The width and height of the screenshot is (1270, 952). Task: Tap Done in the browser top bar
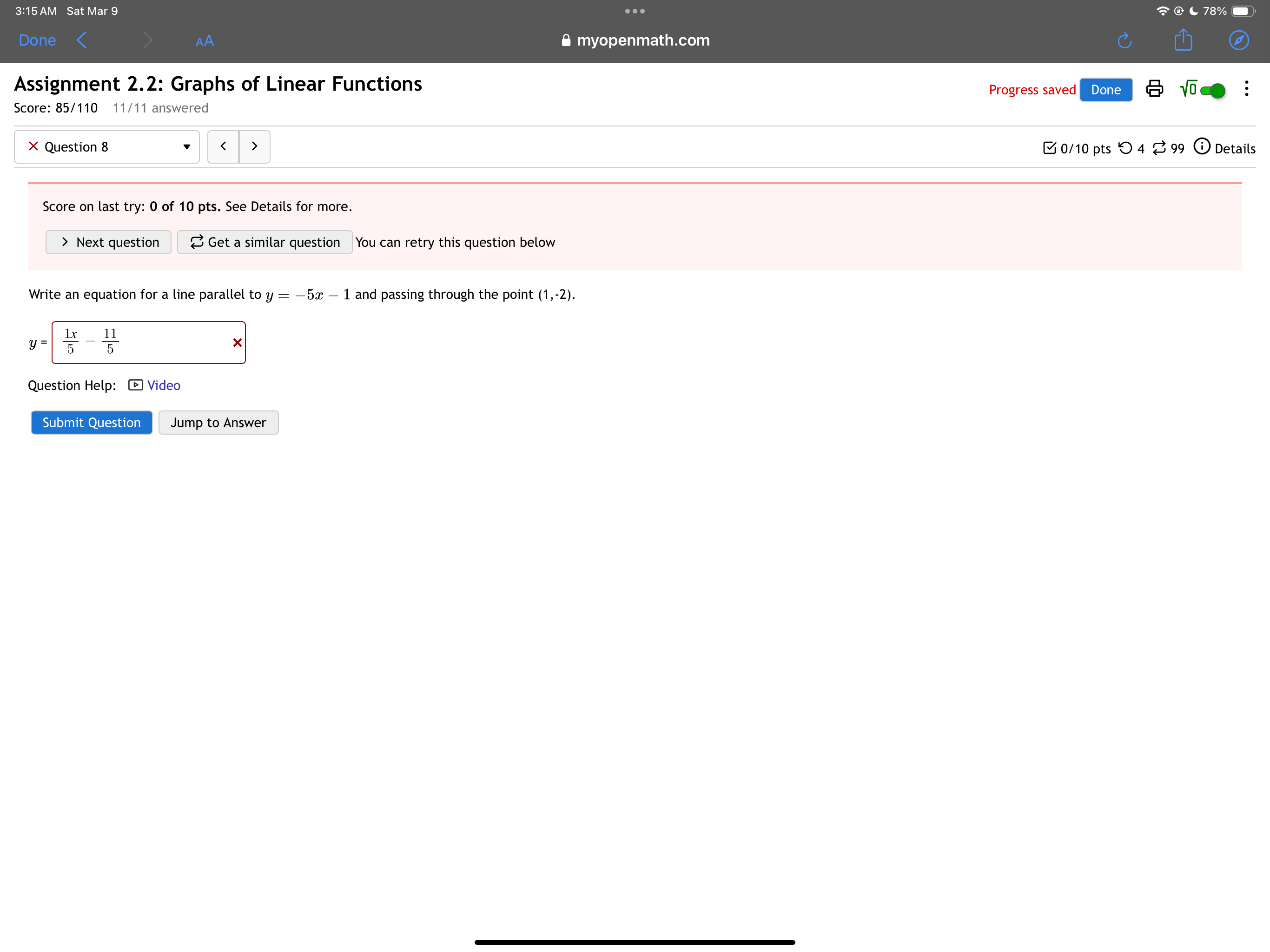coord(37,40)
